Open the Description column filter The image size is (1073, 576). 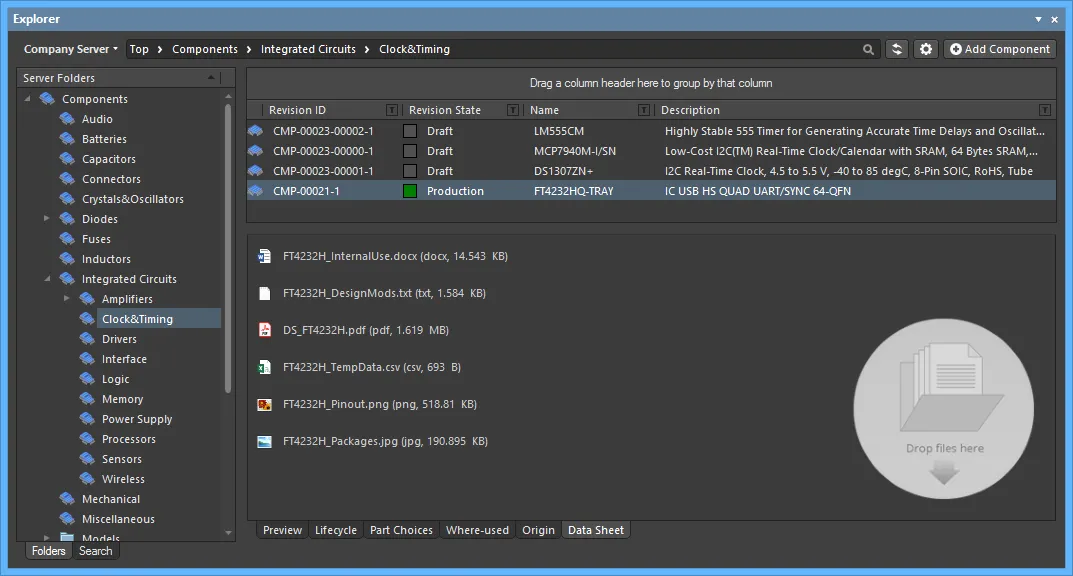pyautogui.click(x=1044, y=110)
